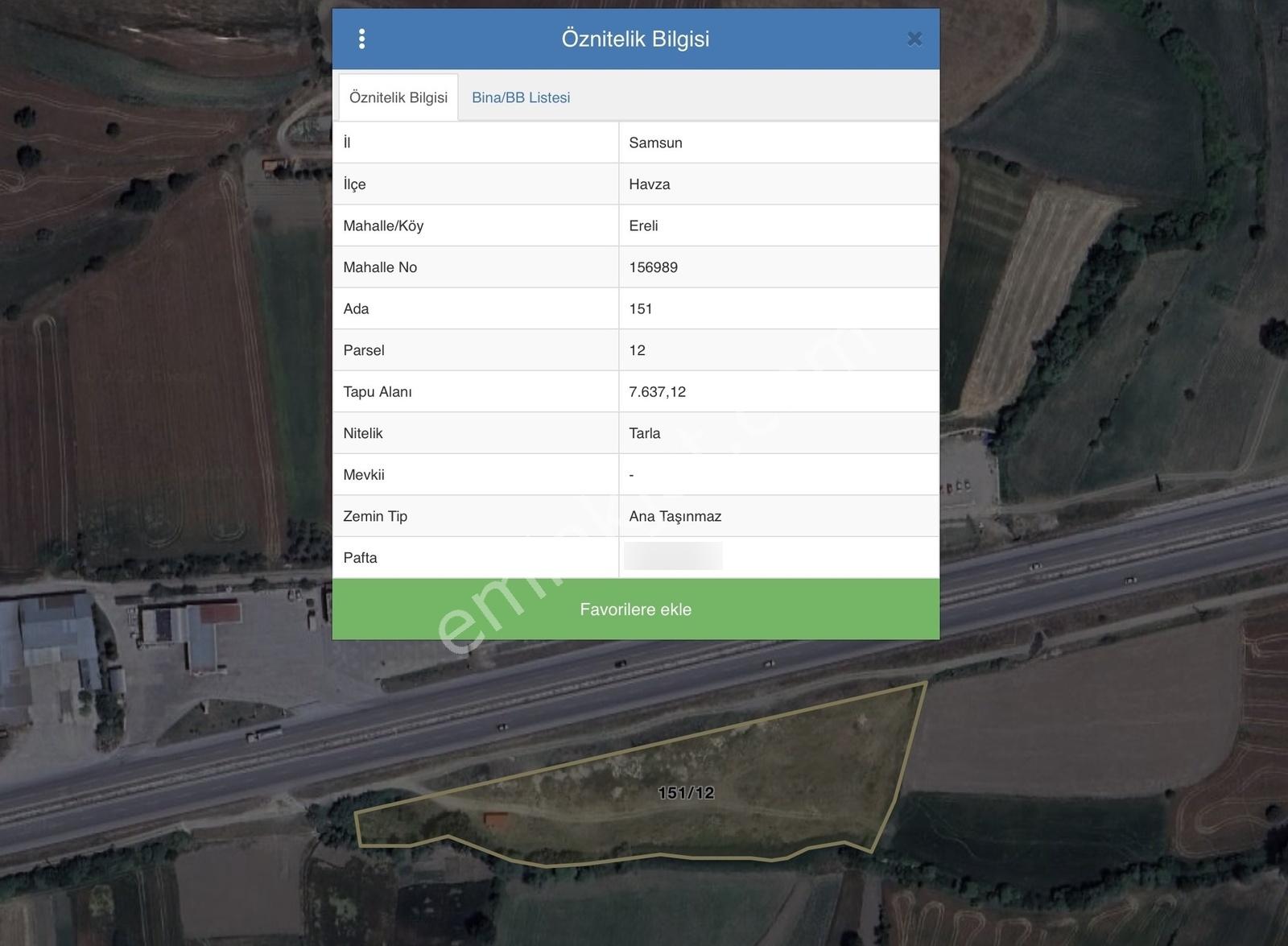Close the Öznitelik Bilgisi dialog
This screenshot has width=1288, height=946.
[x=914, y=39]
